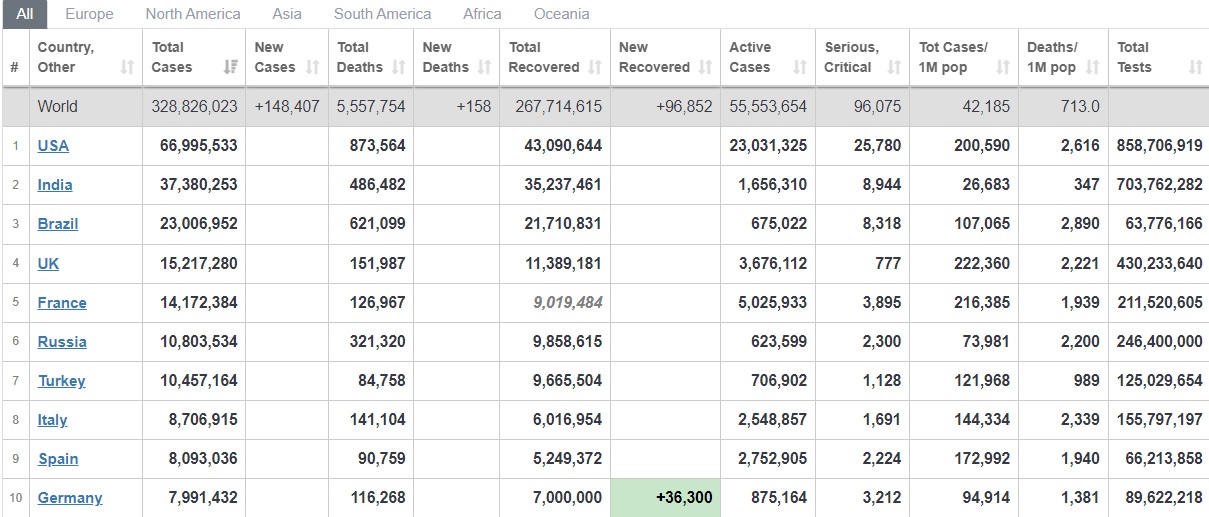Click World total cases 328,826,023

click(194, 106)
